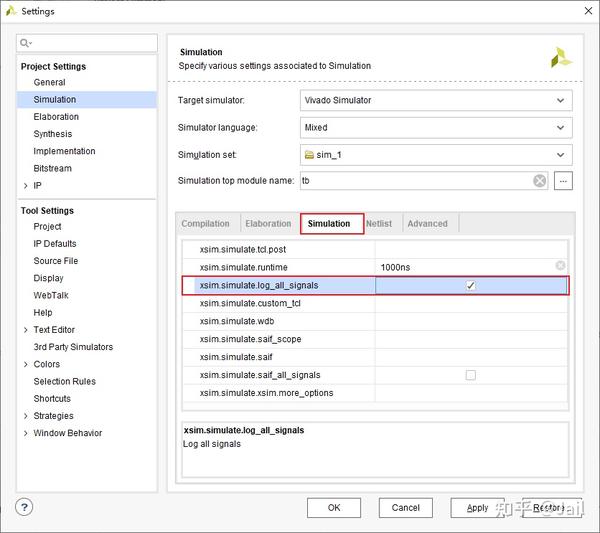The image size is (600, 533).
Task: Select the Text Editor tree item
Action: [x=54, y=330]
